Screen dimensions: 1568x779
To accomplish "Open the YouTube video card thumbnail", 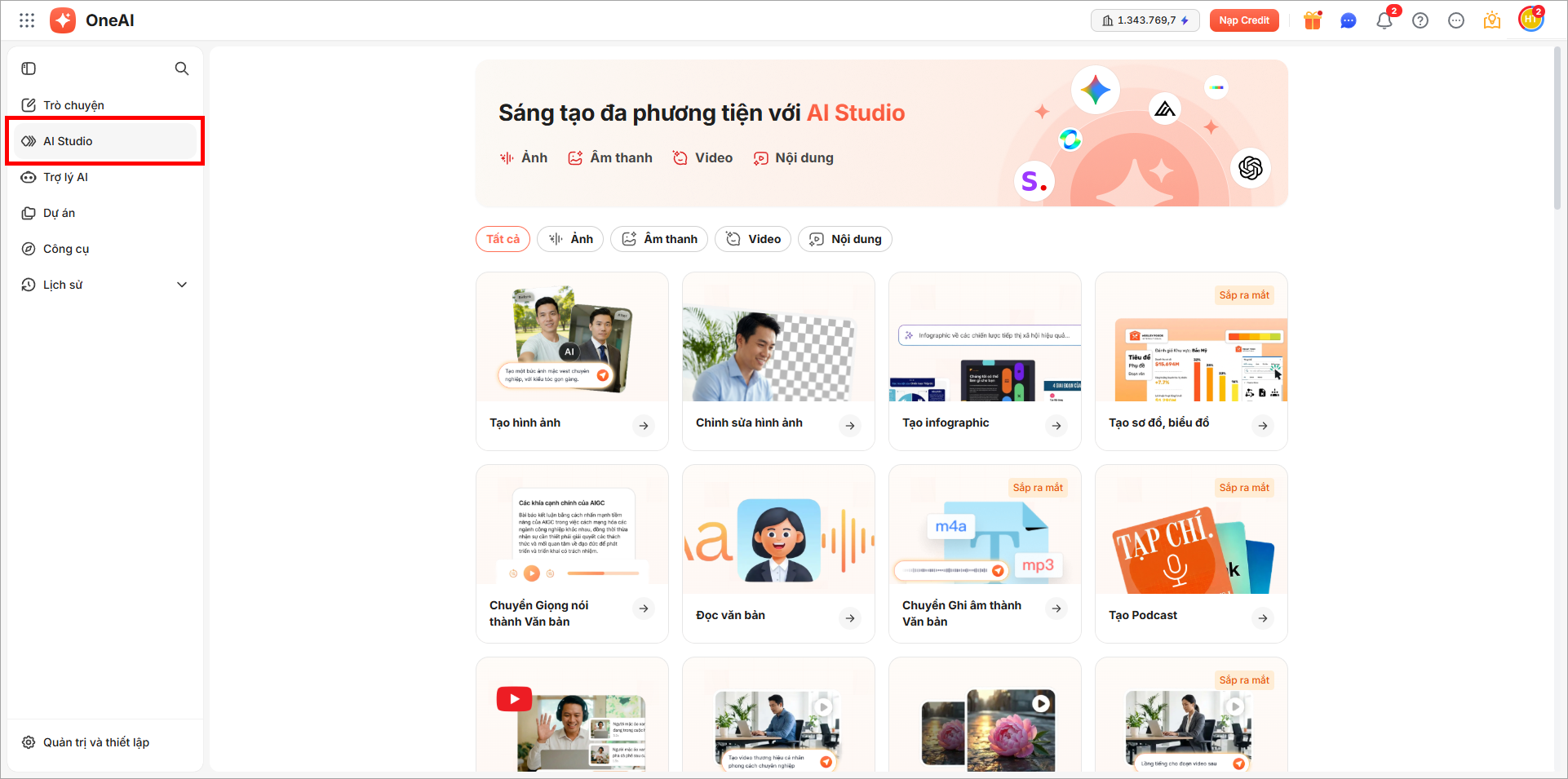I will (572, 715).
